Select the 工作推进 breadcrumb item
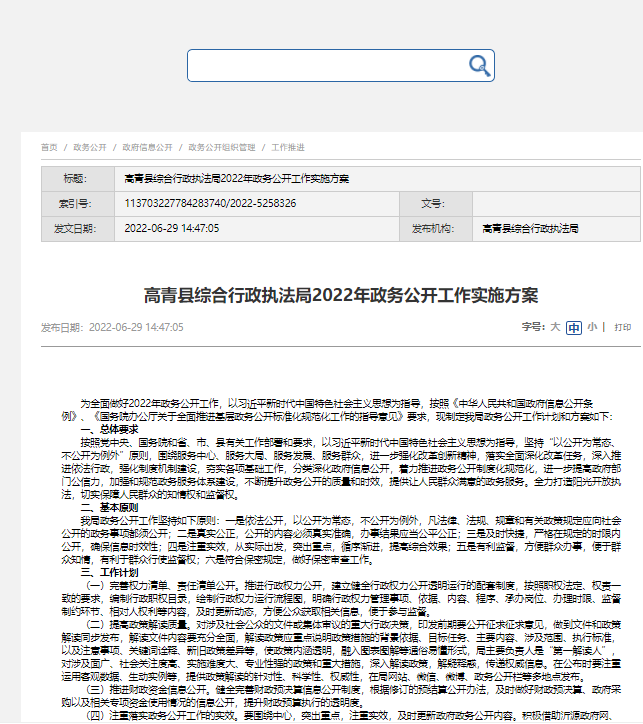643x724 pixels. [x=288, y=147]
